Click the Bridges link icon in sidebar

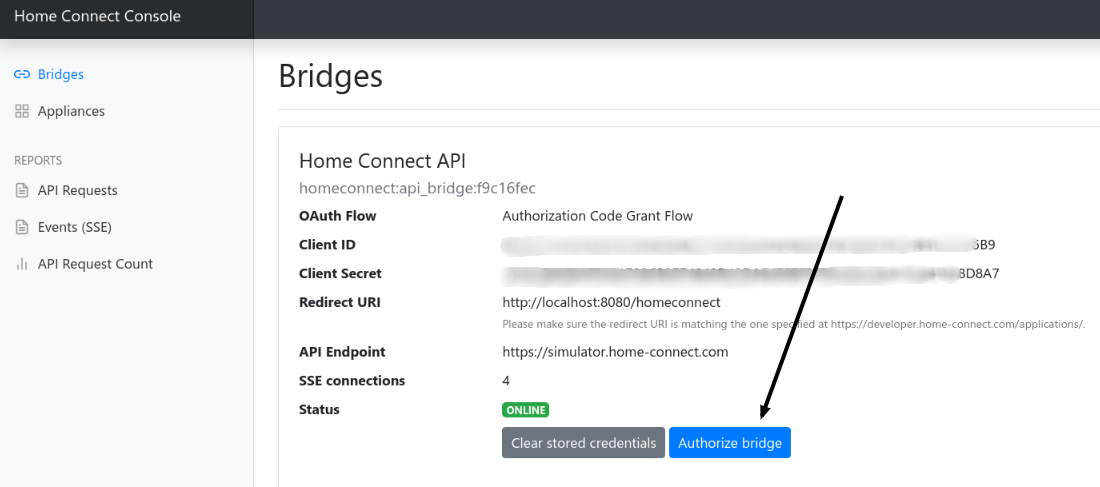coord(22,75)
